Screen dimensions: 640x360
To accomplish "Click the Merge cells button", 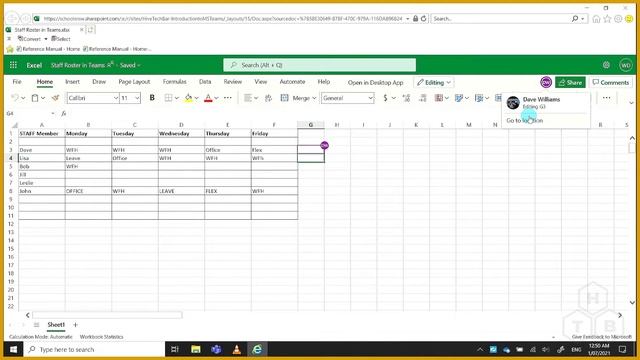I will 295,98.
